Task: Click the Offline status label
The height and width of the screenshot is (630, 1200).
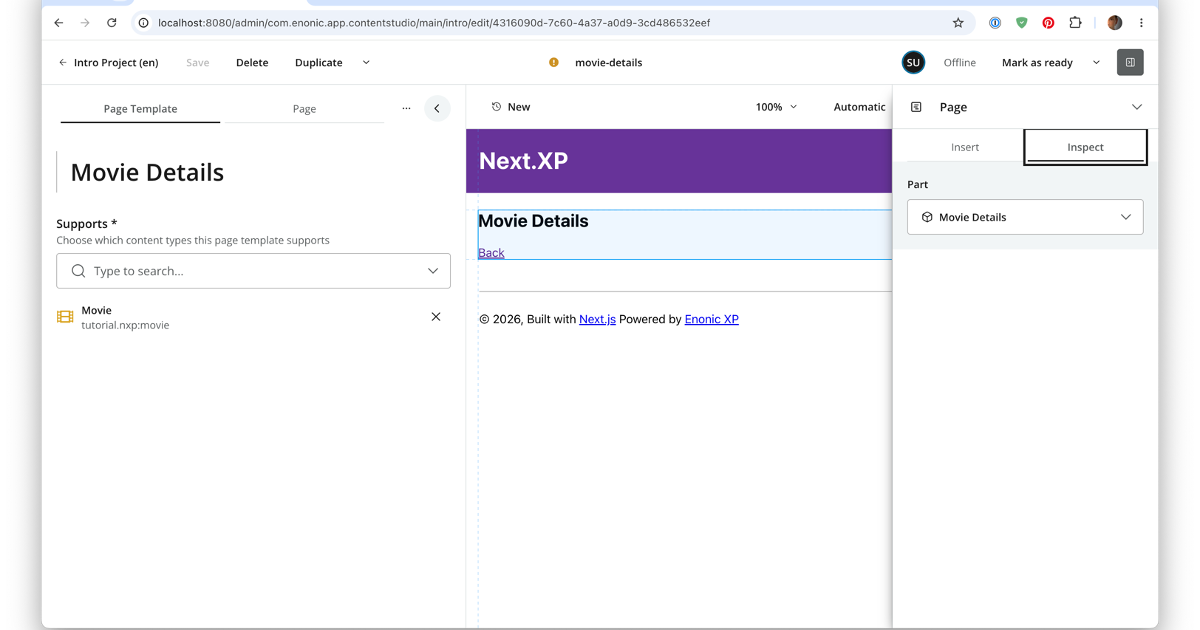Action: click(x=960, y=62)
